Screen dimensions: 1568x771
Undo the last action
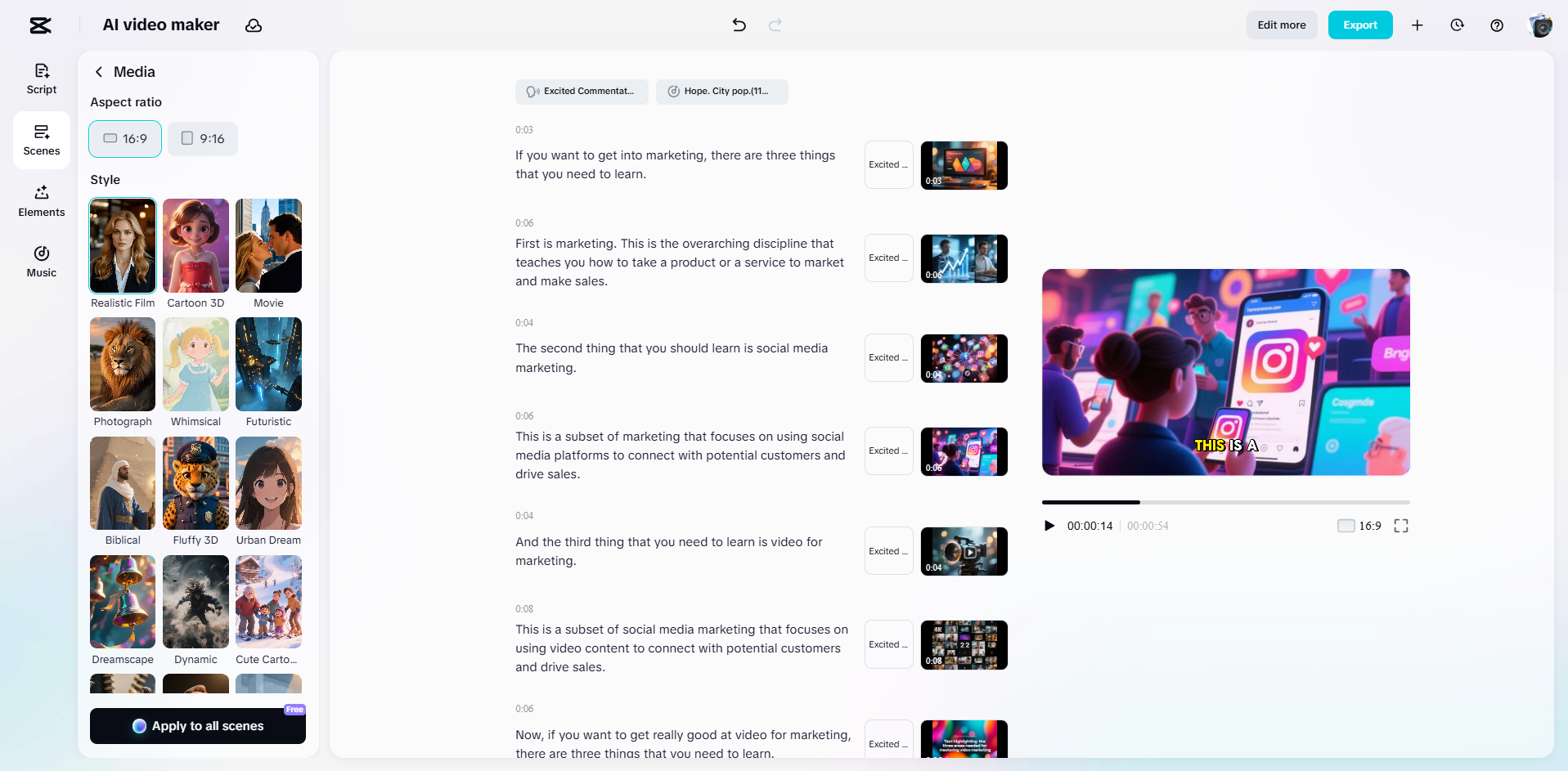(739, 25)
